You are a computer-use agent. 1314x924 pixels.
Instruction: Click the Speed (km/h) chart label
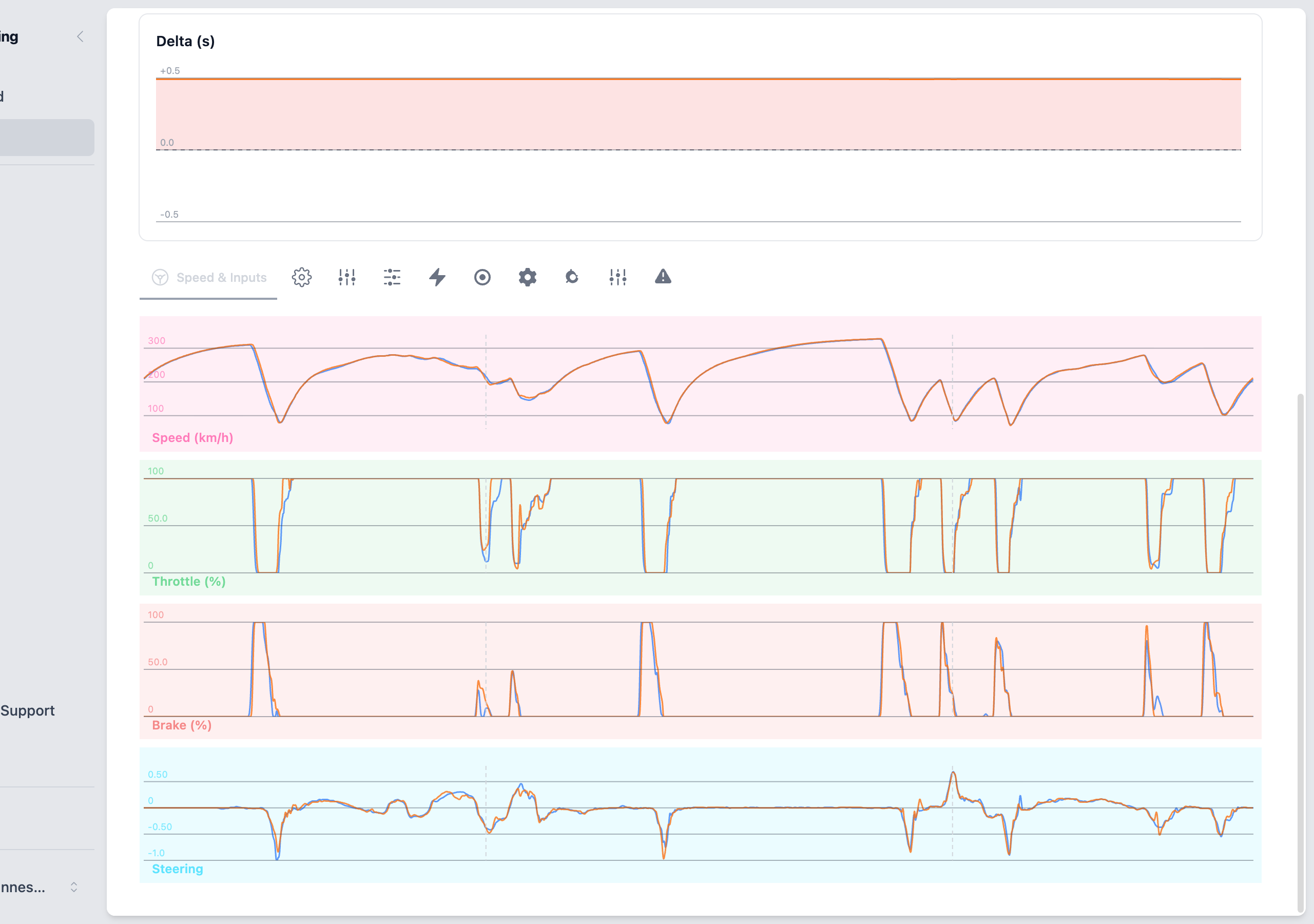point(192,438)
